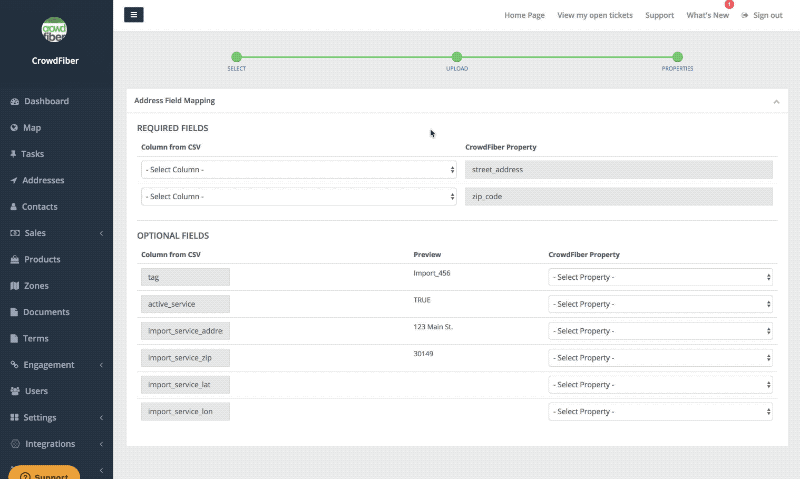Image resolution: width=800 pixels, height=479 pixels.
Task: Open the Zones menu item
Action: [x=36, y=286]
